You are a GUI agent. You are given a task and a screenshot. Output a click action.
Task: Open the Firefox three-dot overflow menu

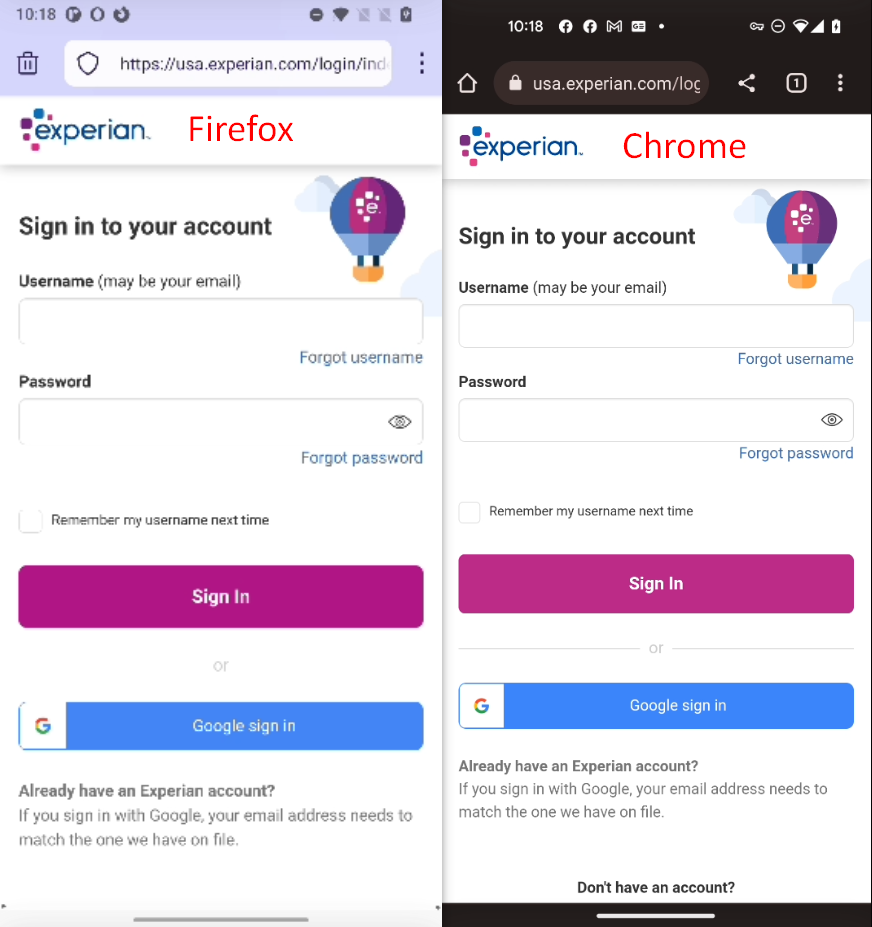(422, 63)
